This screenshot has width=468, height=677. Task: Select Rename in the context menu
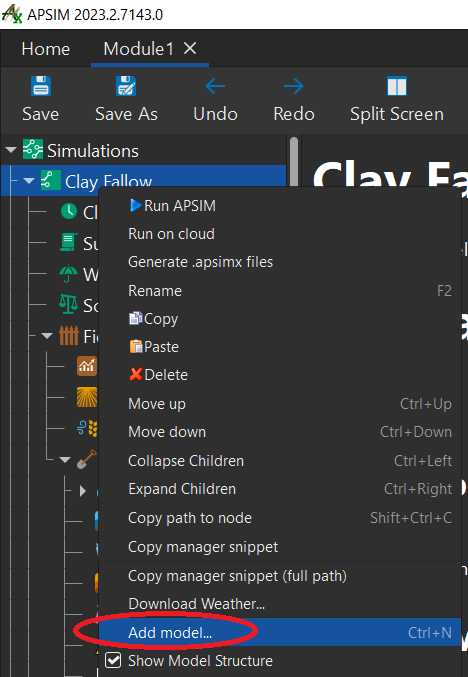pos(280,291)
